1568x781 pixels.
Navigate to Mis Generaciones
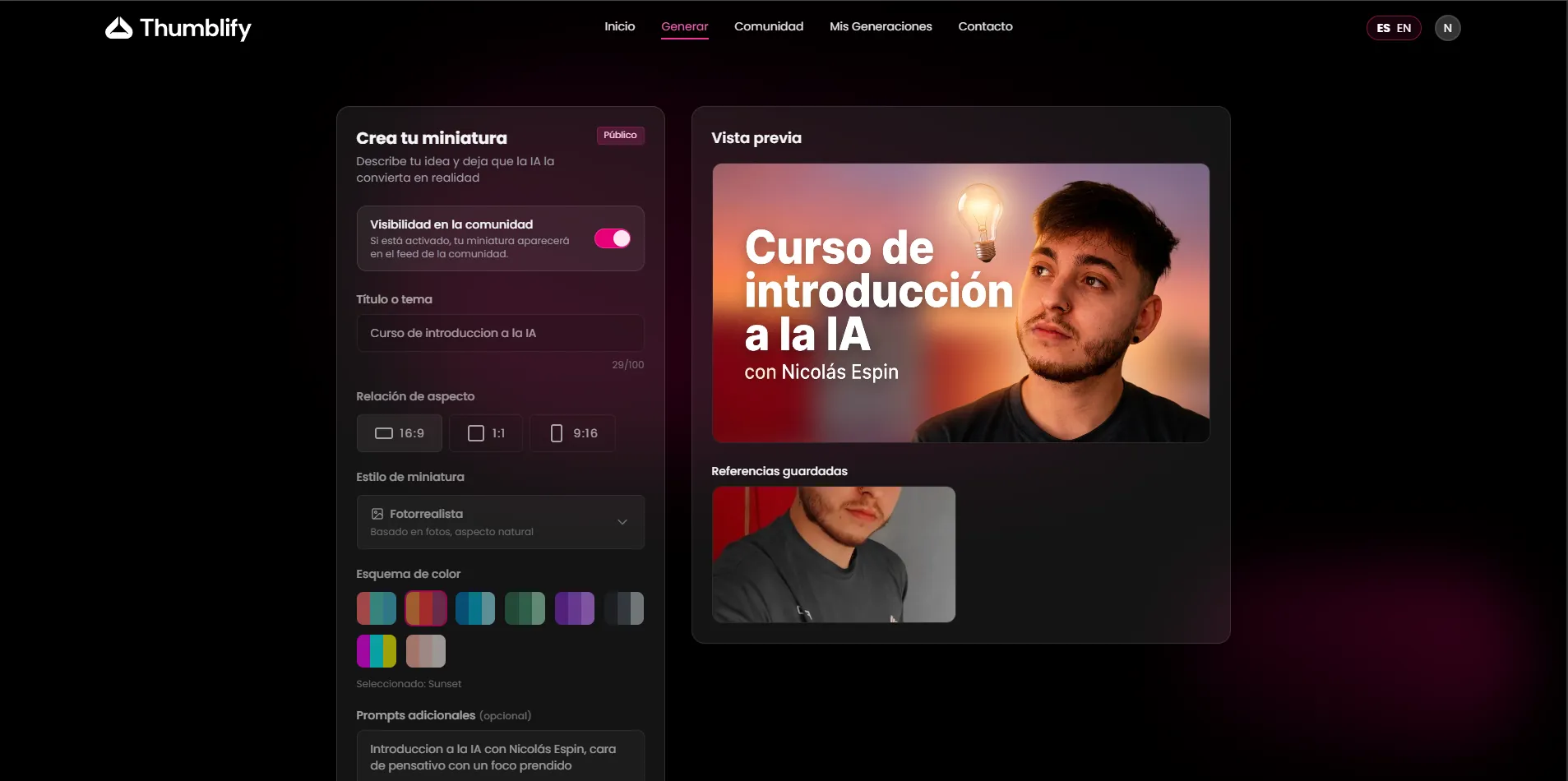[880, 26]
